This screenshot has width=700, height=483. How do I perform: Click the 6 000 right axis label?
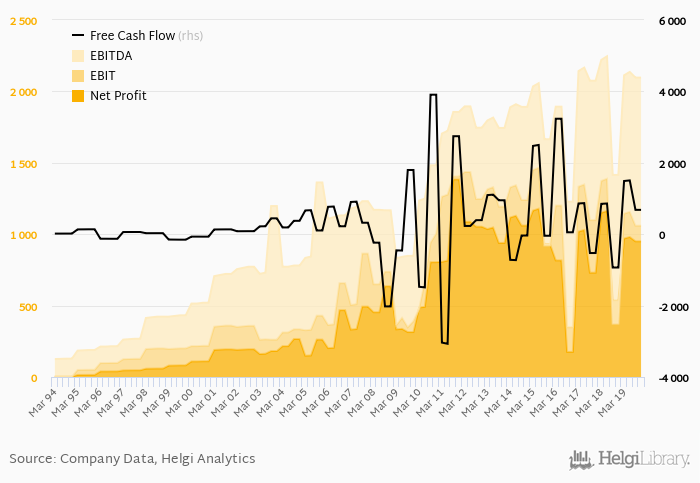click(x=669, y=21)
